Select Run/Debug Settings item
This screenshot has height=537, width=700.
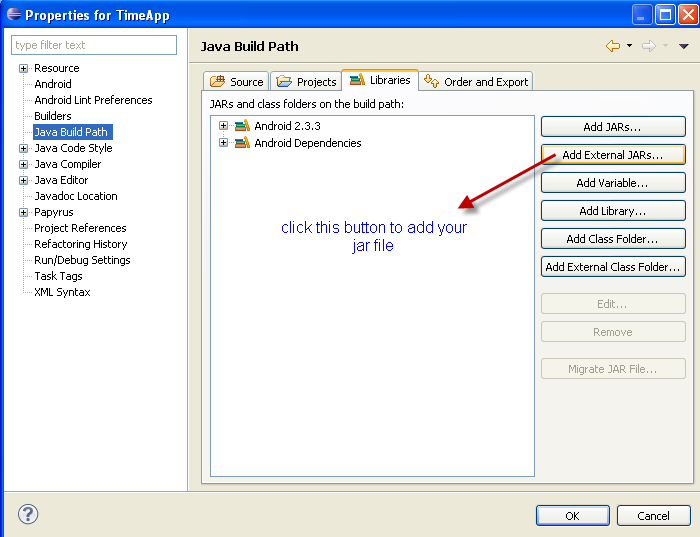pos(82,260)
